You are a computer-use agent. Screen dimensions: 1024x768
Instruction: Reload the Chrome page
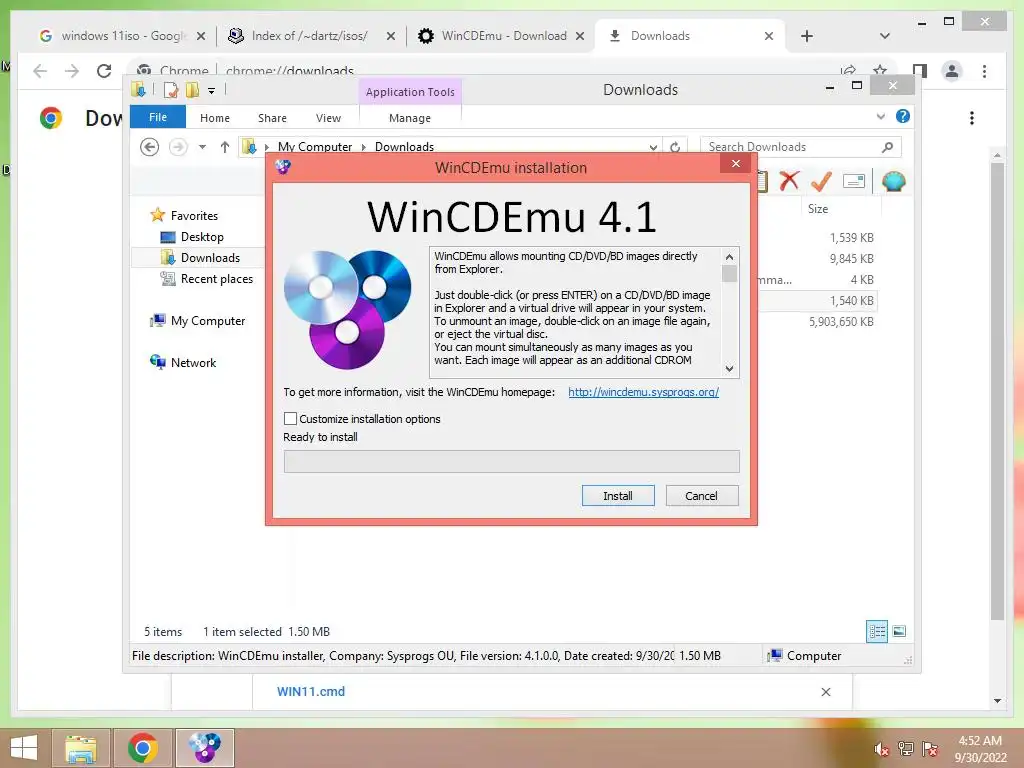(104, 71)
